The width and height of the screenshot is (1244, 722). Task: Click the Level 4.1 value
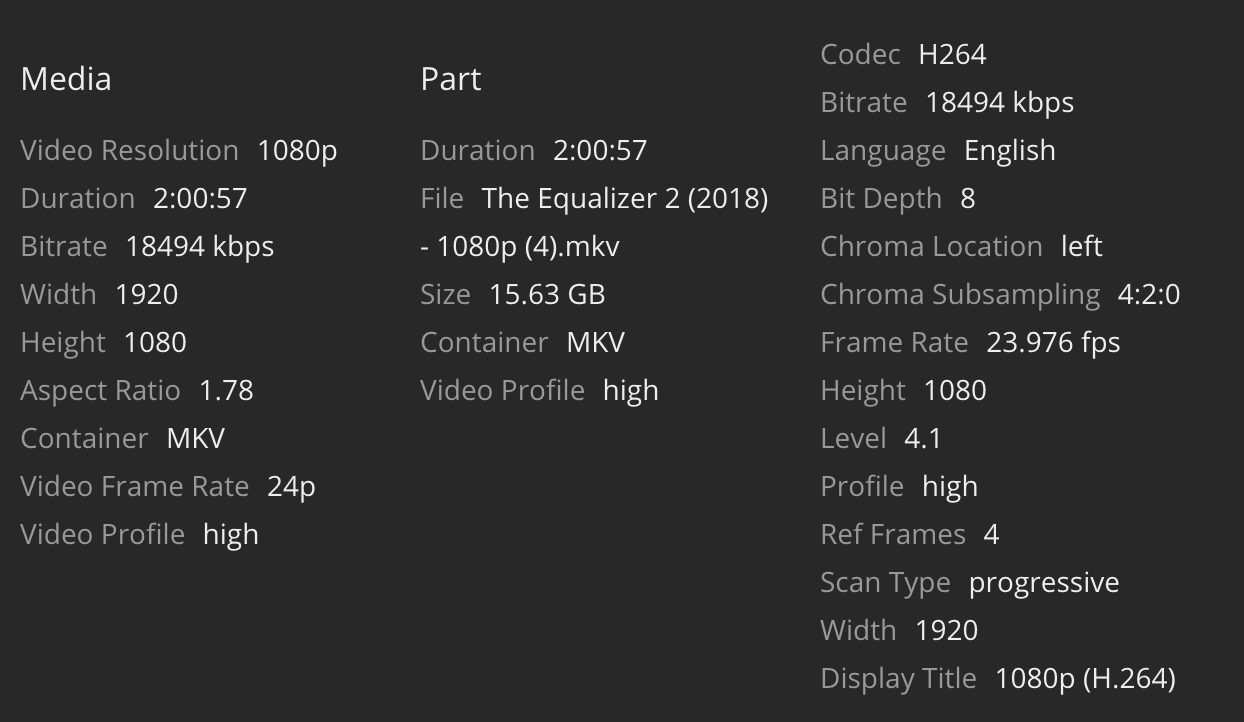click(922, 439)
